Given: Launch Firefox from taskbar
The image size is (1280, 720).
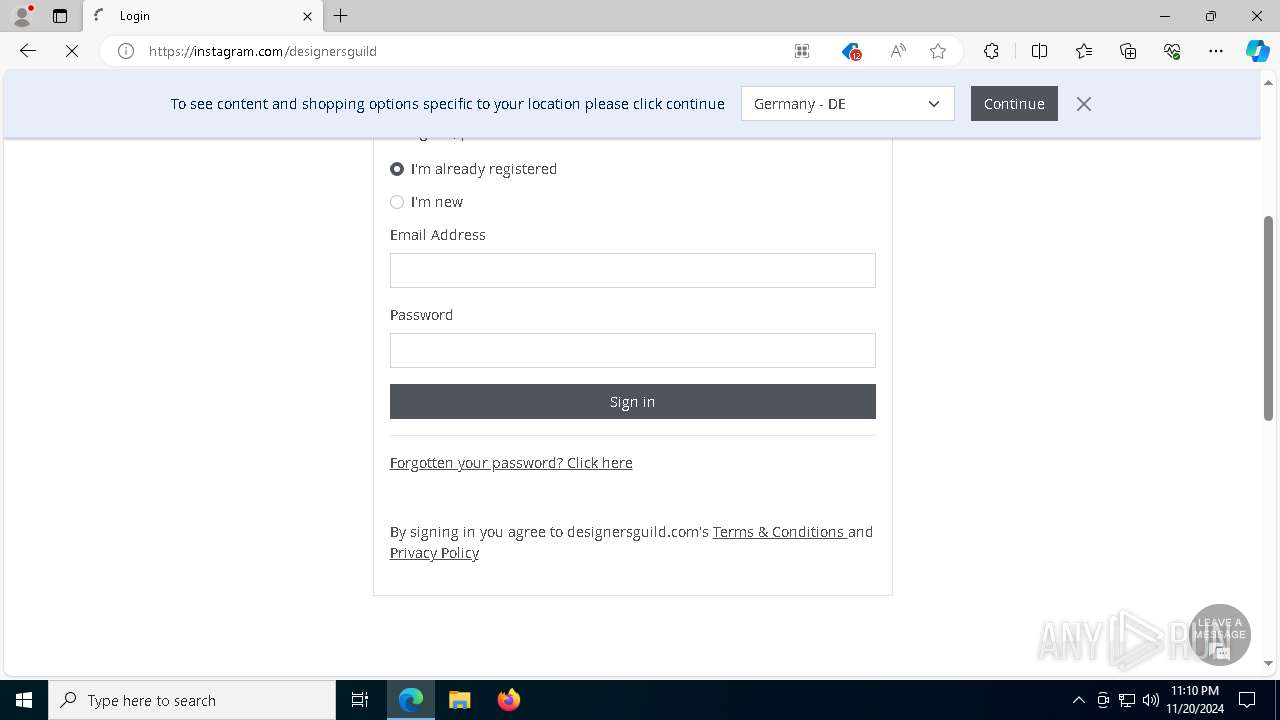Looking at the screenshot, I should pyautogui.click(x=509, y=700).
